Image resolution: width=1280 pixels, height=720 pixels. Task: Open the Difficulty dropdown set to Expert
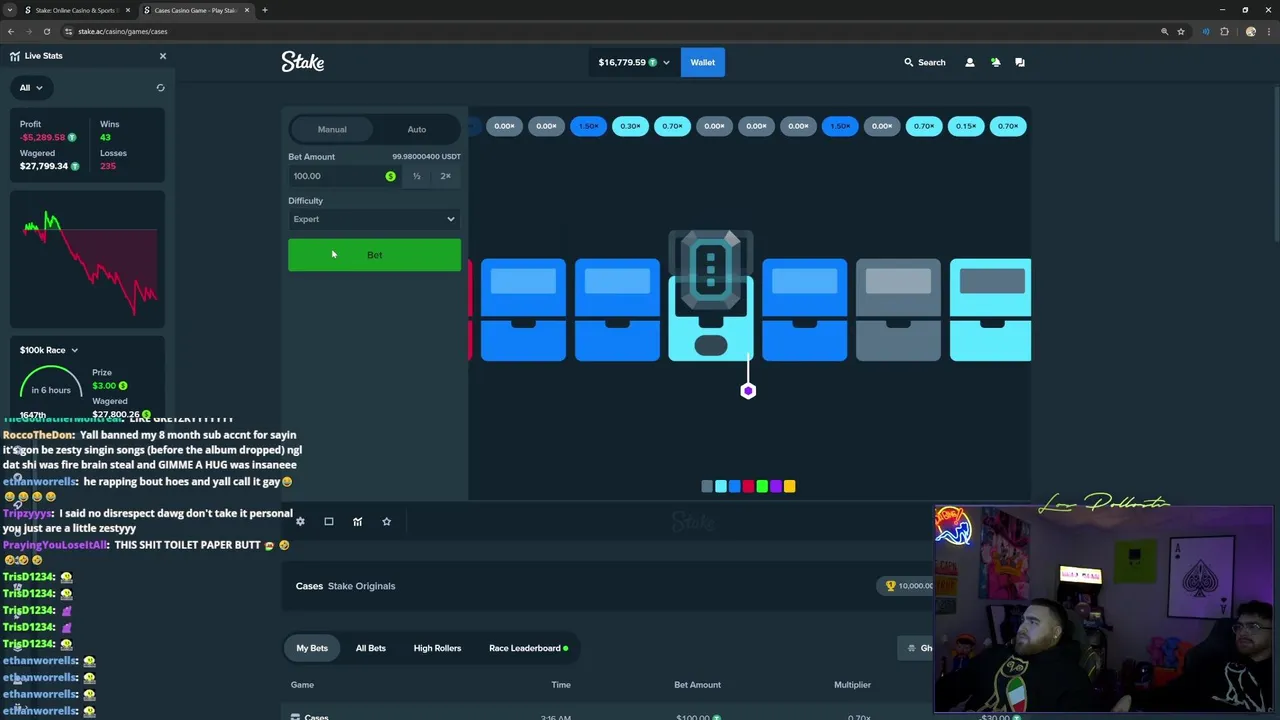[x=374, y=219]
